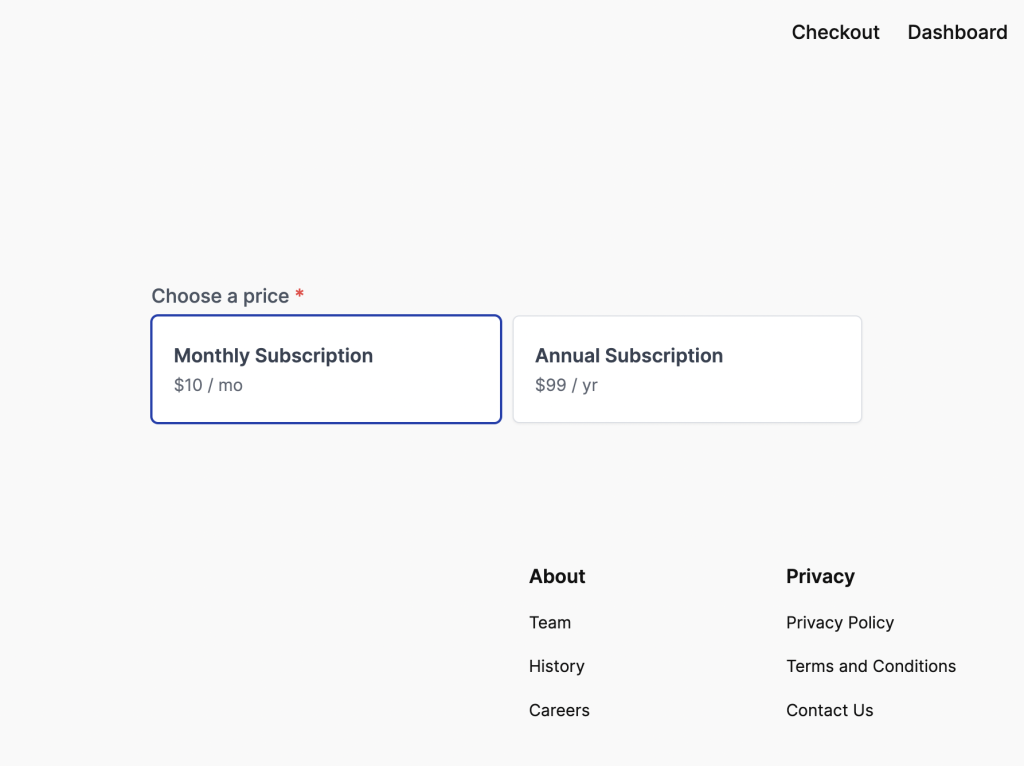
Task: Read the Privacy Policy
Action: pyautogui.click(x=839, y=622)
